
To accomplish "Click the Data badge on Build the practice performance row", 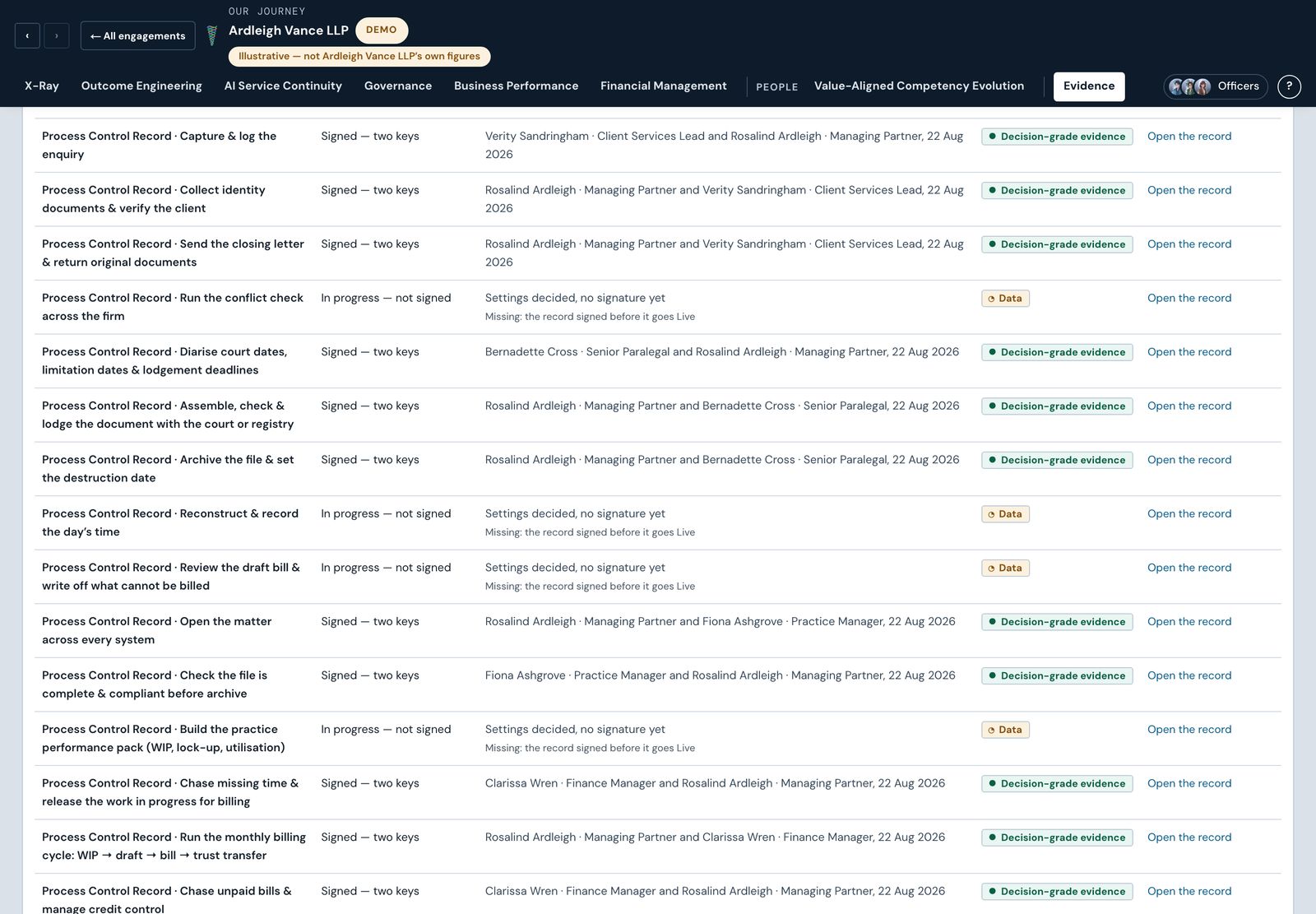I will [x=1005, y=730].
